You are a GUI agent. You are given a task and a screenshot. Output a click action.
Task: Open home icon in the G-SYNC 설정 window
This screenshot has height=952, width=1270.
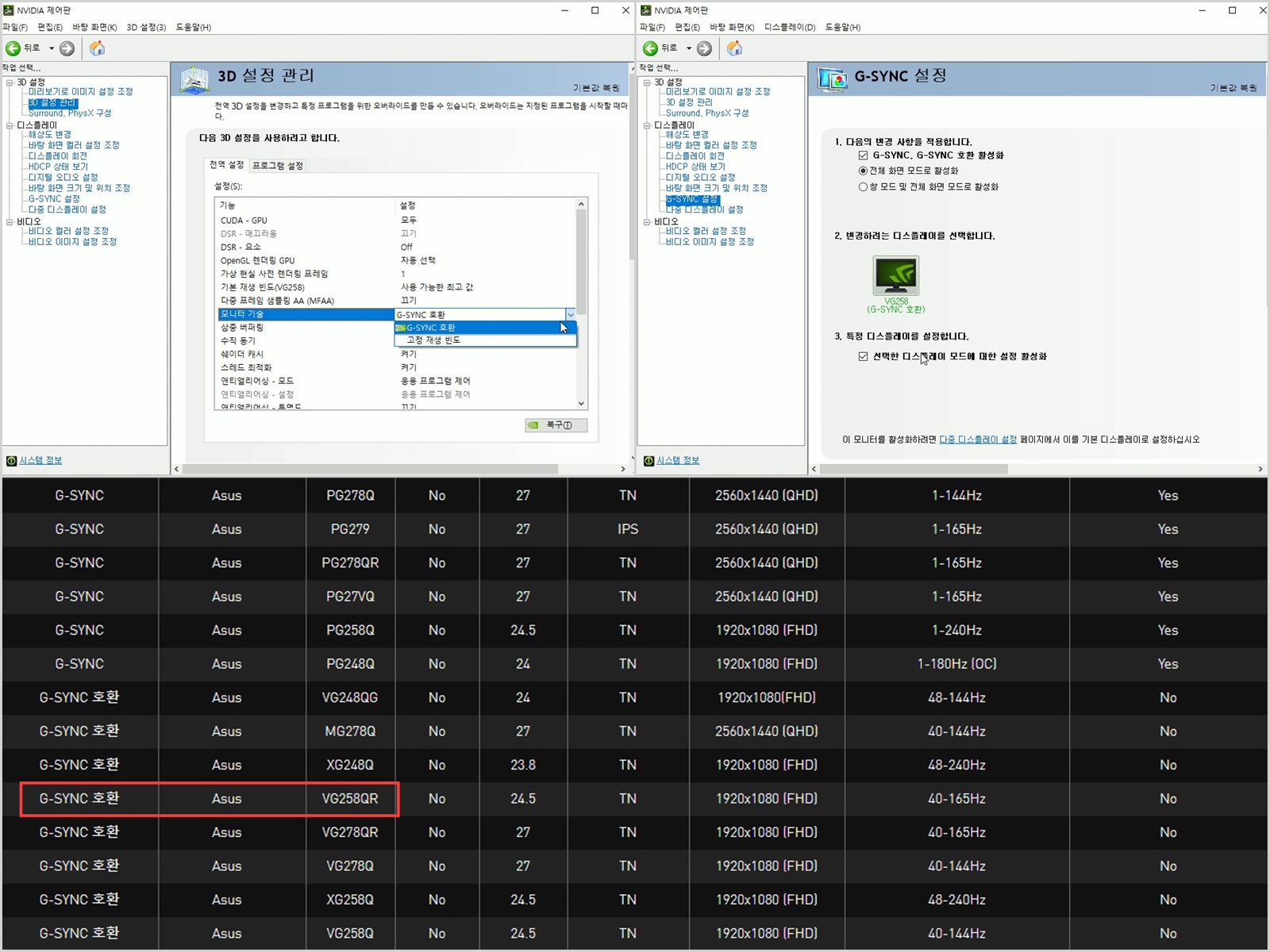click(x=734, y=48)
